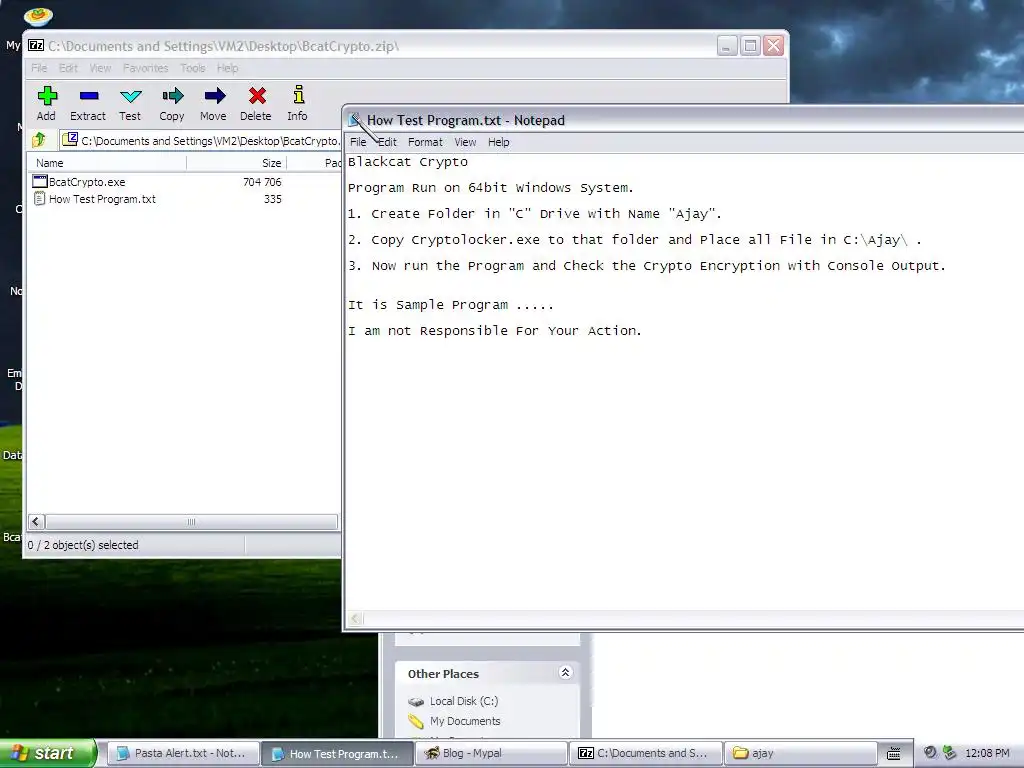Click the keyboard icon in taskbar

894,754
